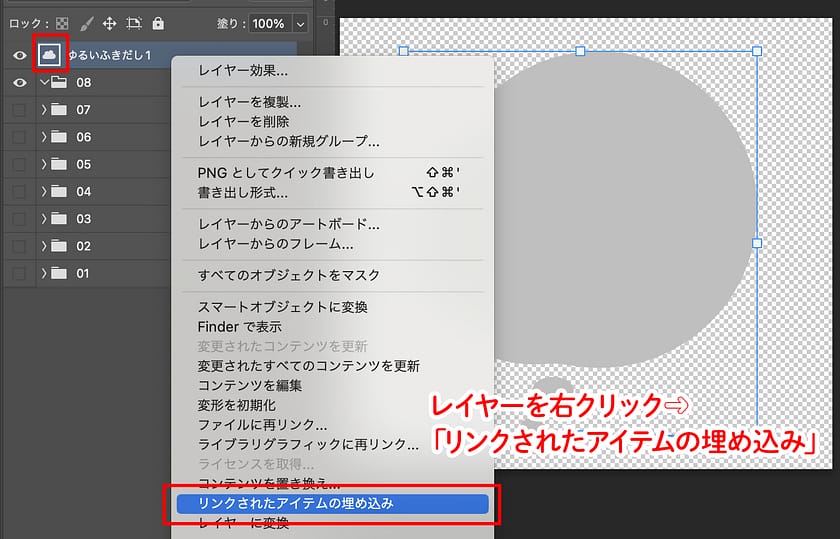840x539 pixels.
Task: Select the folder icon of group 05
Action: (58, 164)
